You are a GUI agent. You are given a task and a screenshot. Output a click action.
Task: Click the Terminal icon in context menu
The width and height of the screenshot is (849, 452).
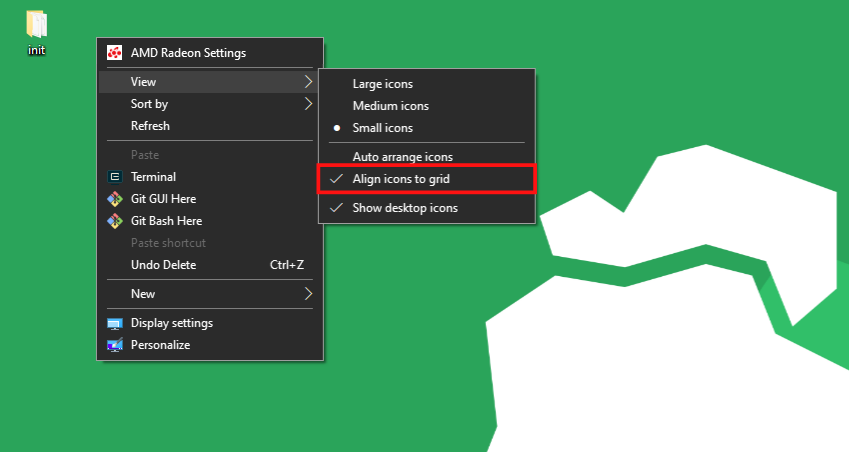tap(114, 176)
